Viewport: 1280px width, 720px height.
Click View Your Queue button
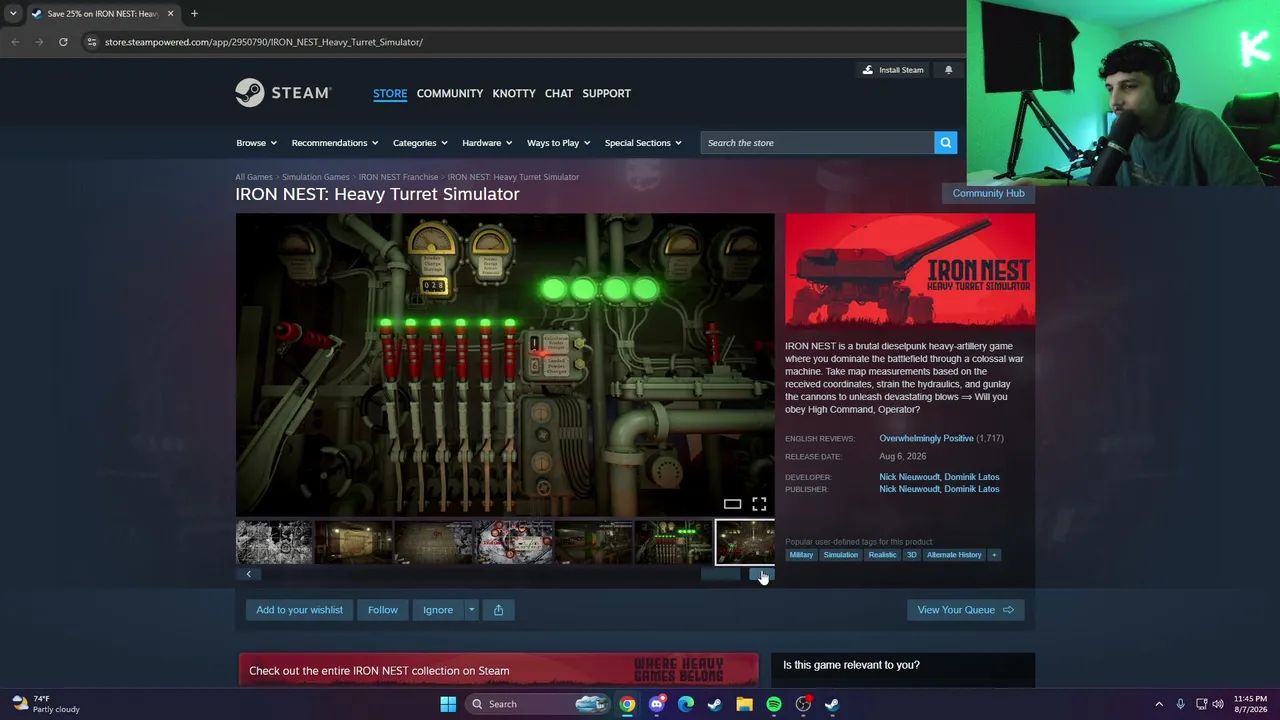click(965, 610)
